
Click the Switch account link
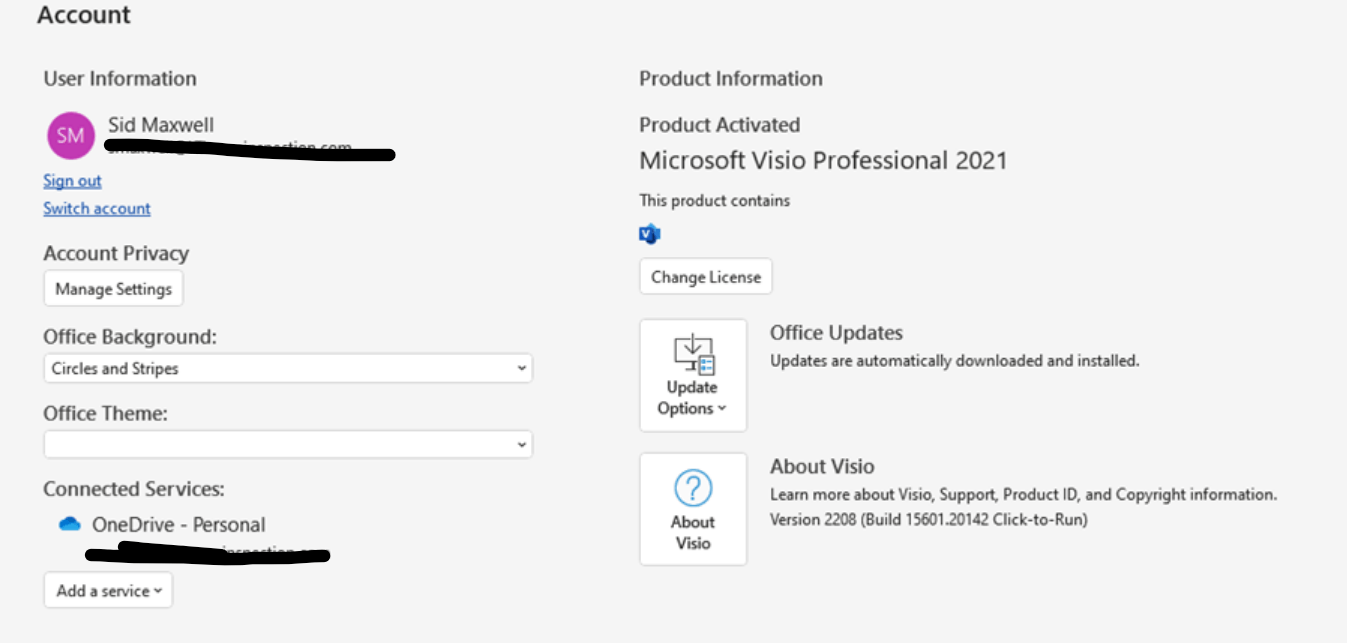(97, 208)
